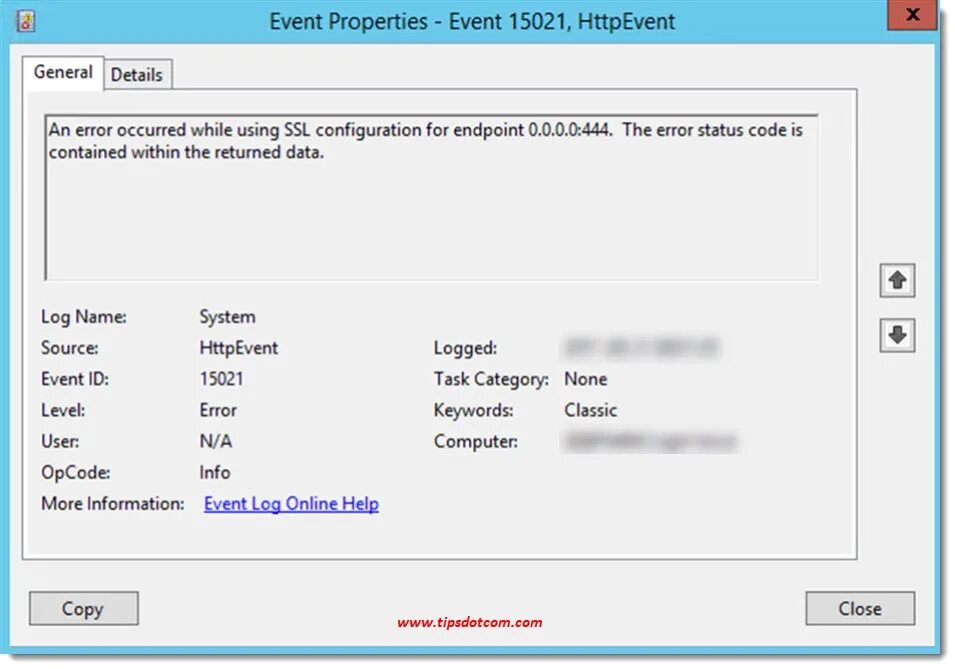Click the More Information label

coord(113,504)
